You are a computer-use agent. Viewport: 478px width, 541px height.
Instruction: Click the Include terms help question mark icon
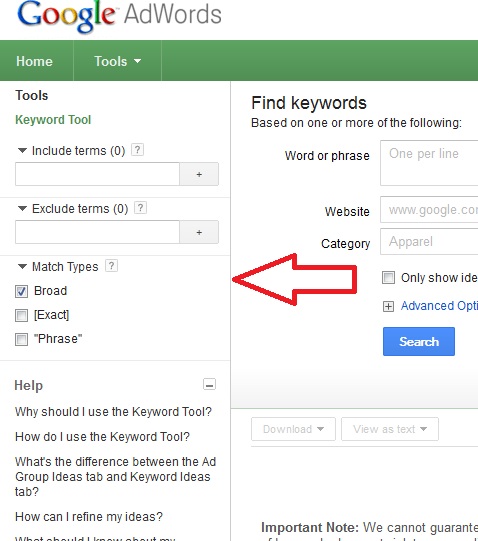[x=137, y=150]
